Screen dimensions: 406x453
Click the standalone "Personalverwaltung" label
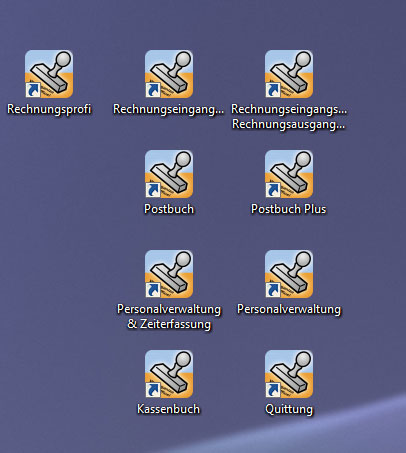pyautogui.click(x=289, y=309)
